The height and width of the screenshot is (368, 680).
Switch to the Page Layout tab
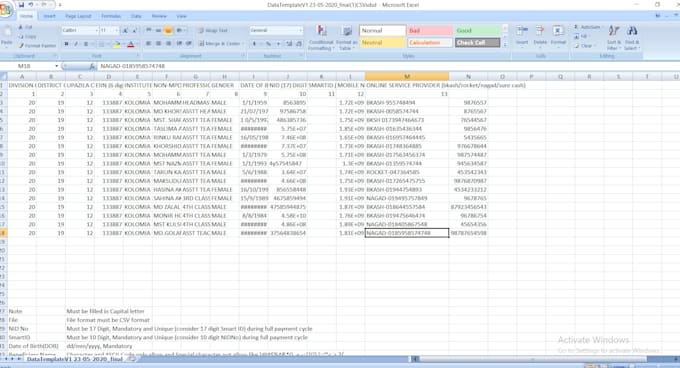pos(78,16)
